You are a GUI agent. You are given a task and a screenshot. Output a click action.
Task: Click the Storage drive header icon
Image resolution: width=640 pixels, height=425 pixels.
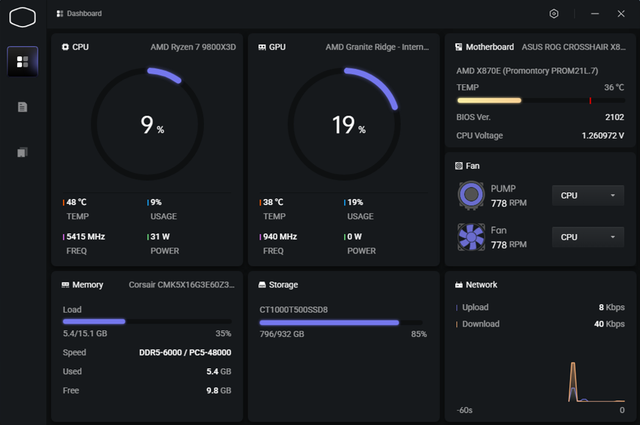[262, 285]
